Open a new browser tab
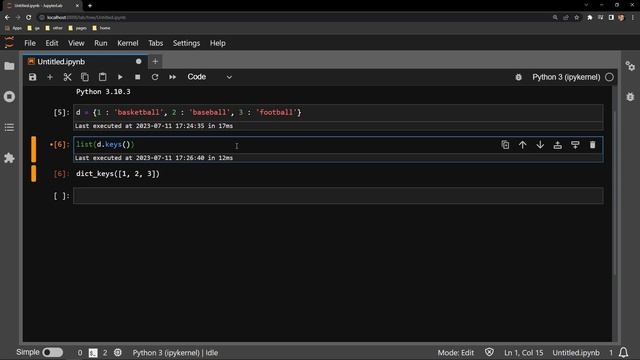 click(x=90, y=6)
